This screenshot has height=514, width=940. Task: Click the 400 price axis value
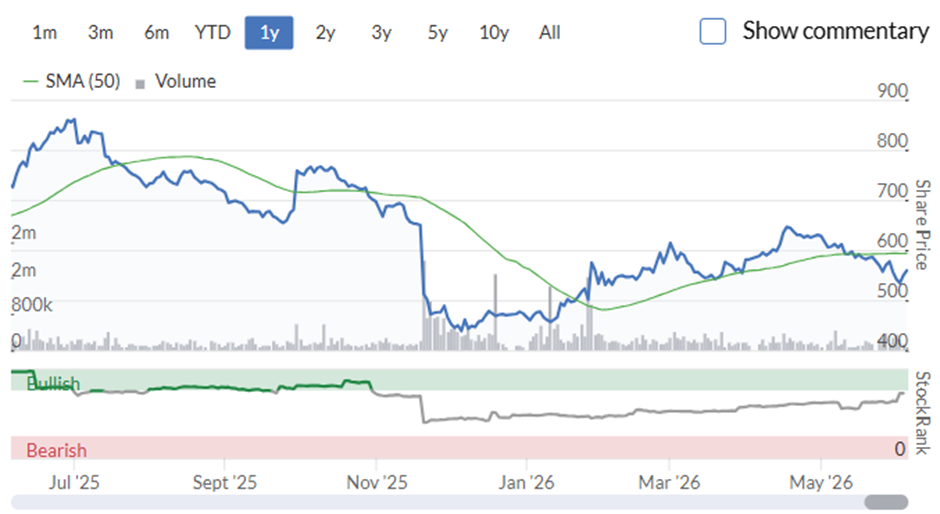point(892,341)
